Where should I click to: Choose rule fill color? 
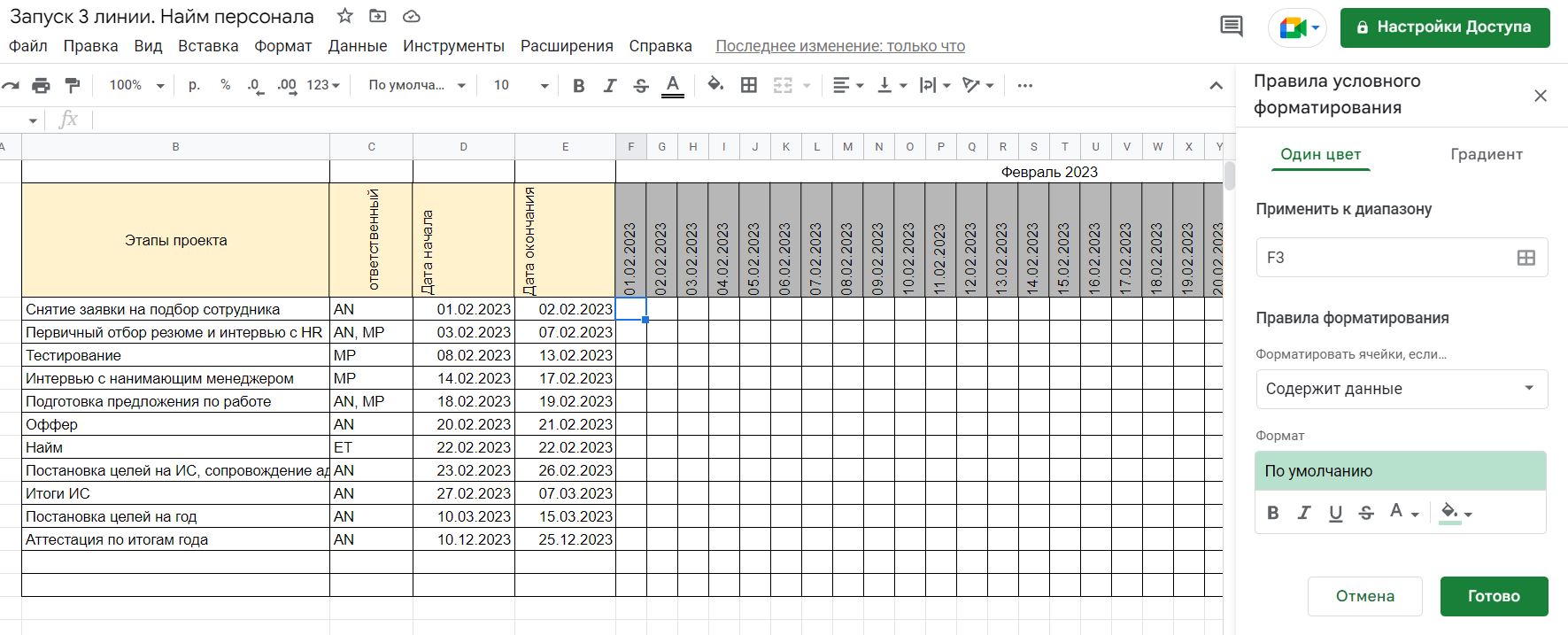(x=1456, y=513)
